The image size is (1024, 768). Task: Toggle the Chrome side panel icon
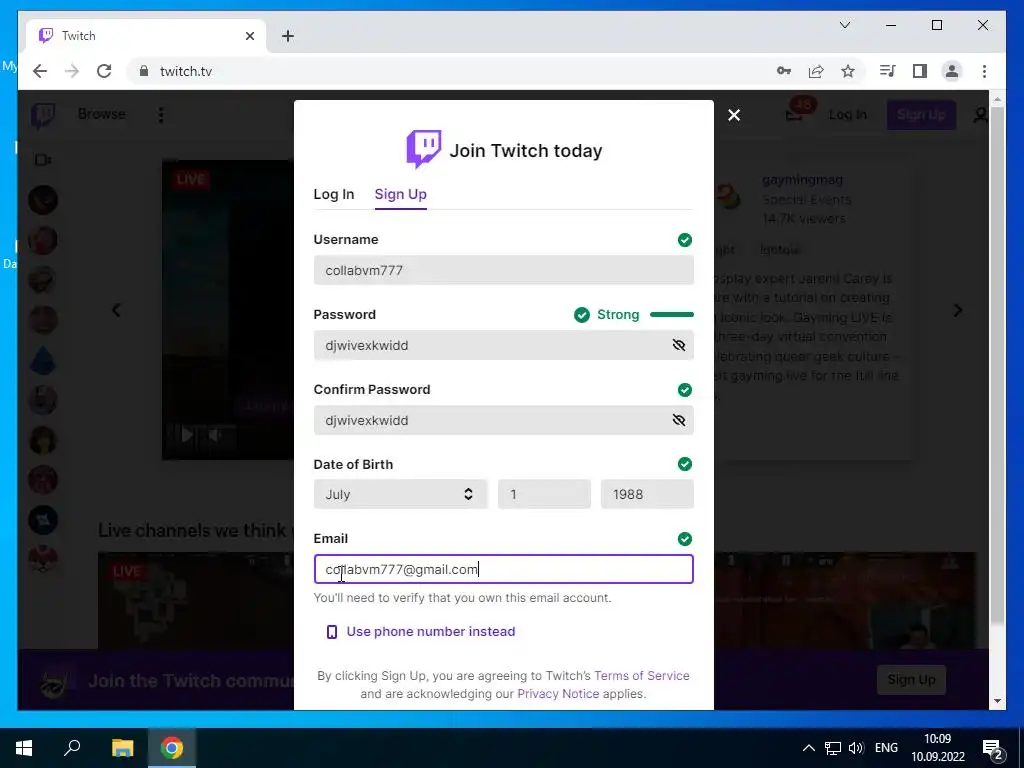coord(920,71)
